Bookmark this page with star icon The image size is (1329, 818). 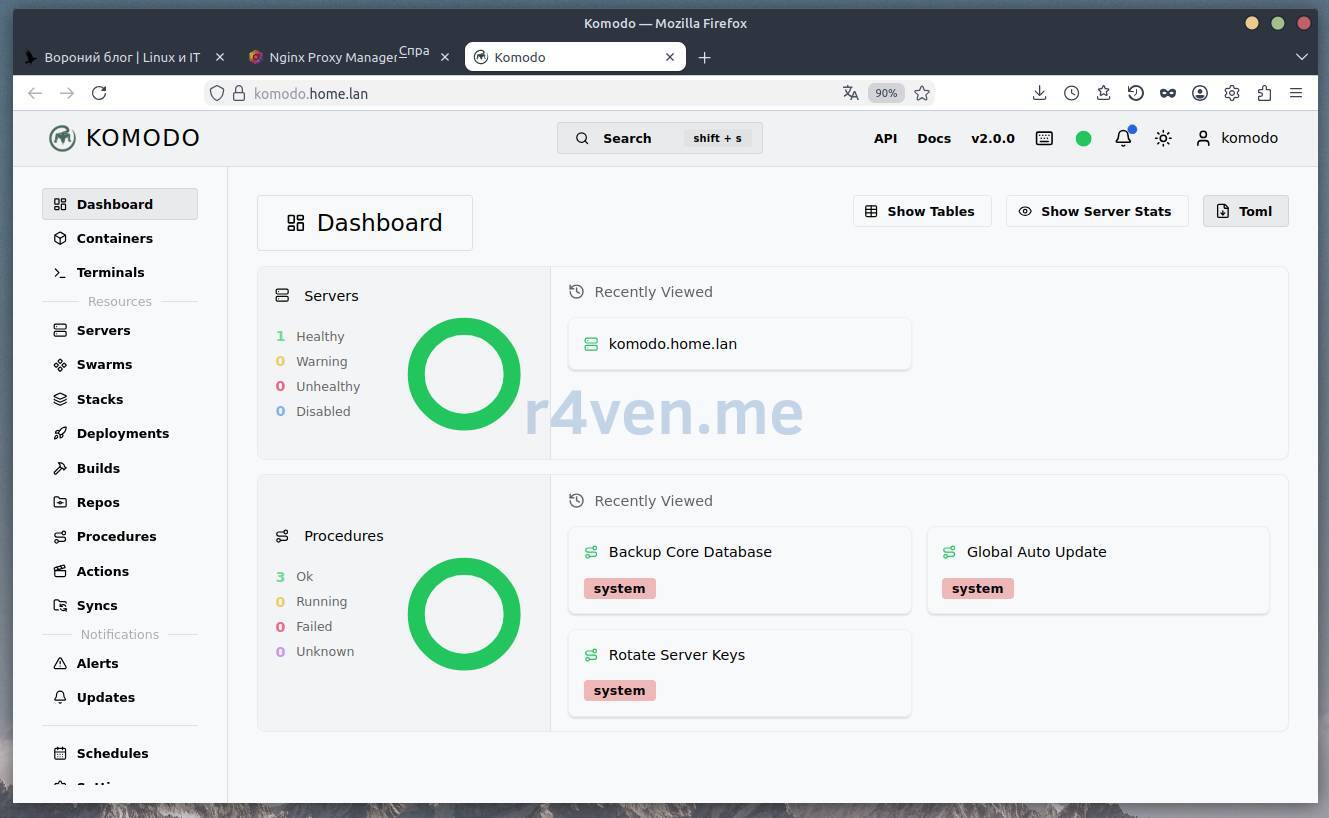(922, 93)
